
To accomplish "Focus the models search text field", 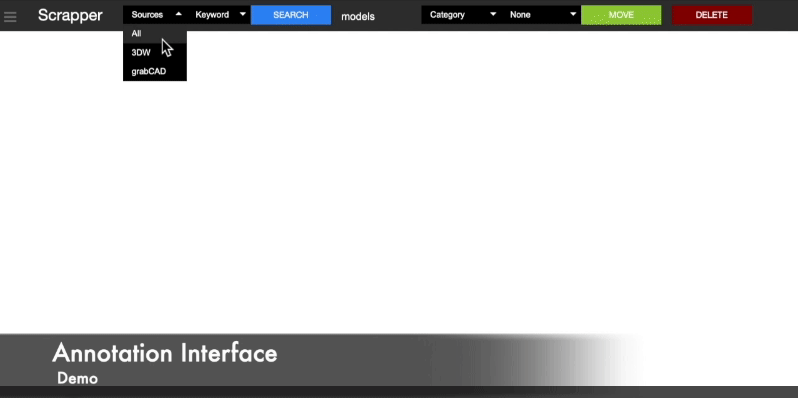I will [358, 16].
